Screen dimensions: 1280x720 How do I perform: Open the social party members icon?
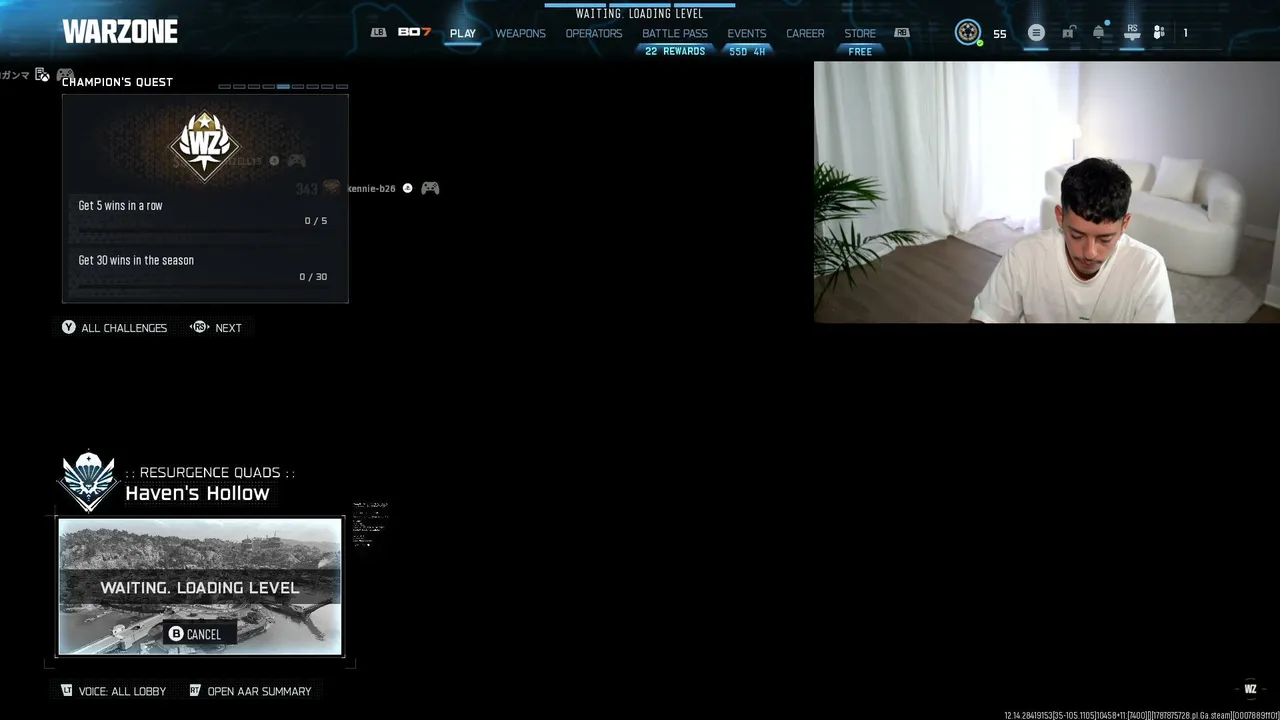1159,33
